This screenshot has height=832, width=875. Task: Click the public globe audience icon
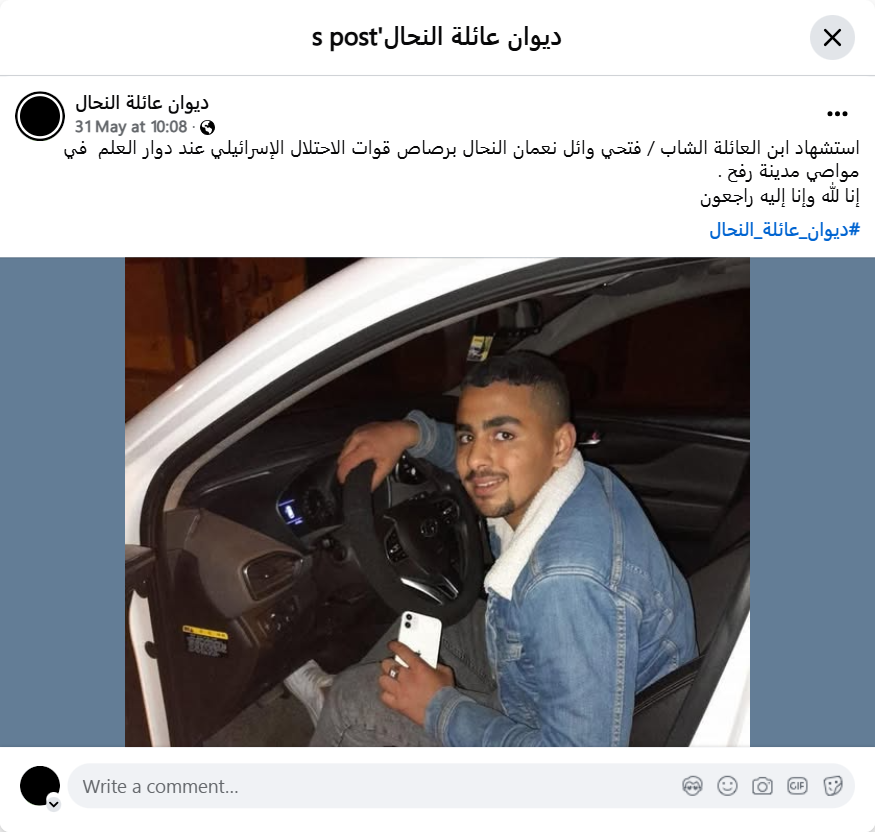point(208,127)
